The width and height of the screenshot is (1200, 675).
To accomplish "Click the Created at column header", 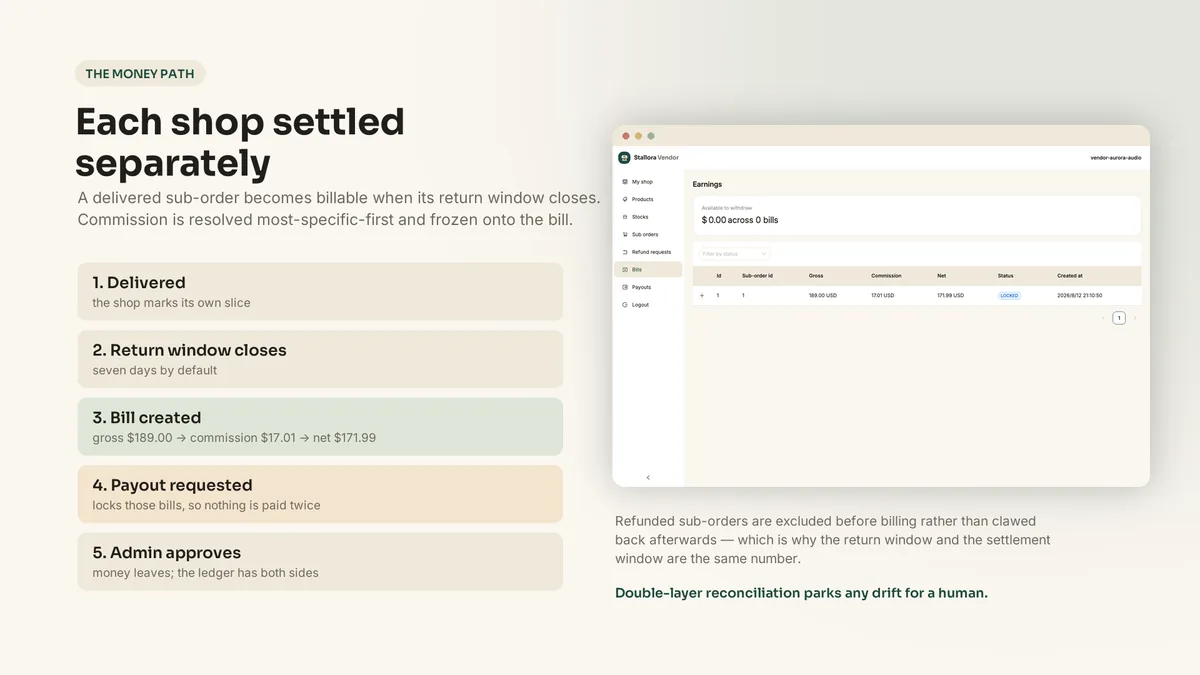I will pyautogui.click(x=1070, y=276).
